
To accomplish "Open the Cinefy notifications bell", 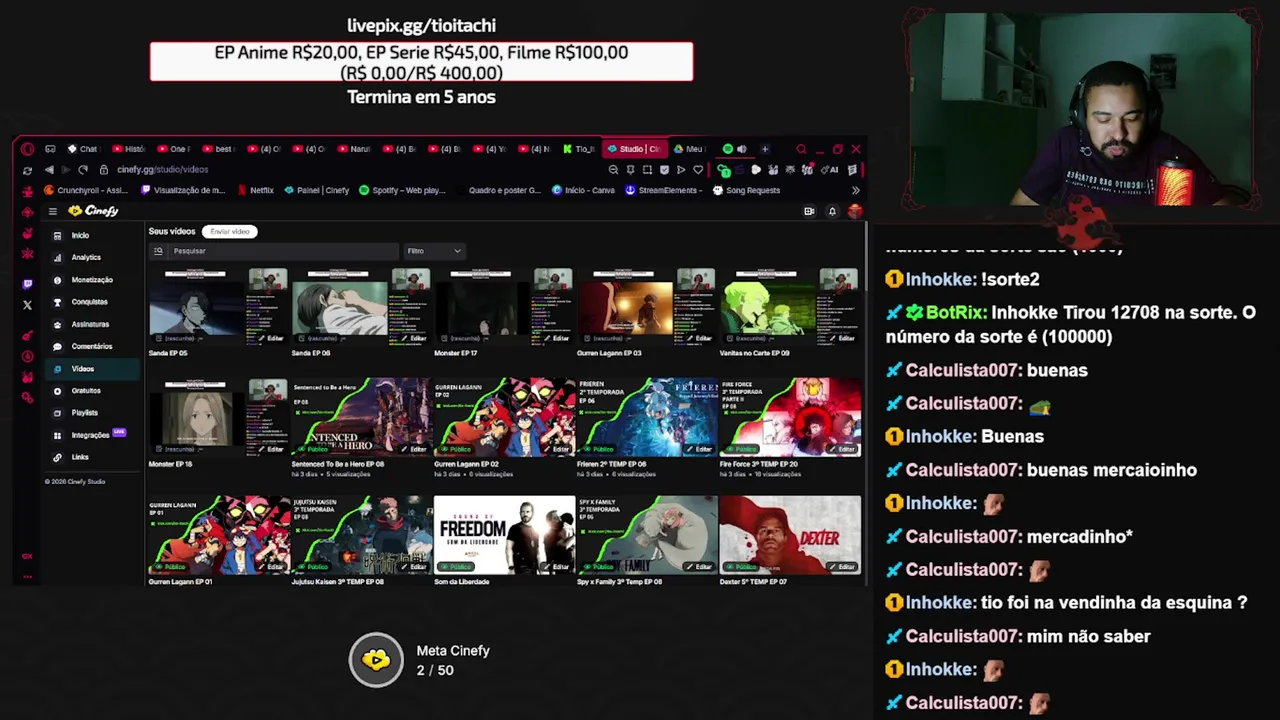I will [832, 211].
